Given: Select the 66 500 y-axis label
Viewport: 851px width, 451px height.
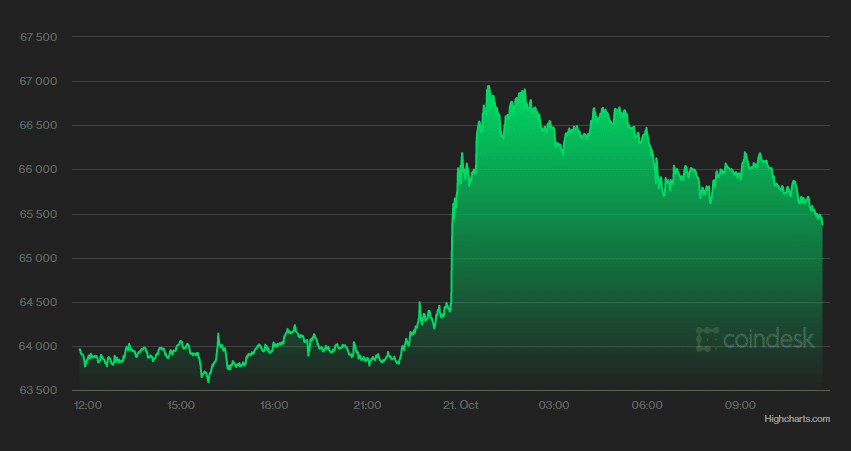Looking at the screenshot, I should pos(38,125).
